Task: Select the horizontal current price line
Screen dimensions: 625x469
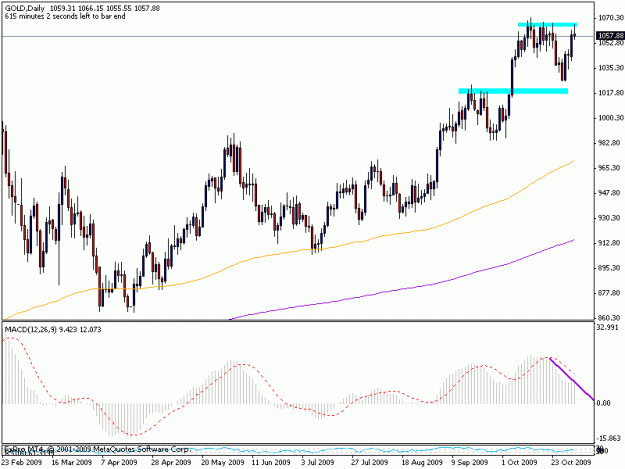Action: pos(298,37)
